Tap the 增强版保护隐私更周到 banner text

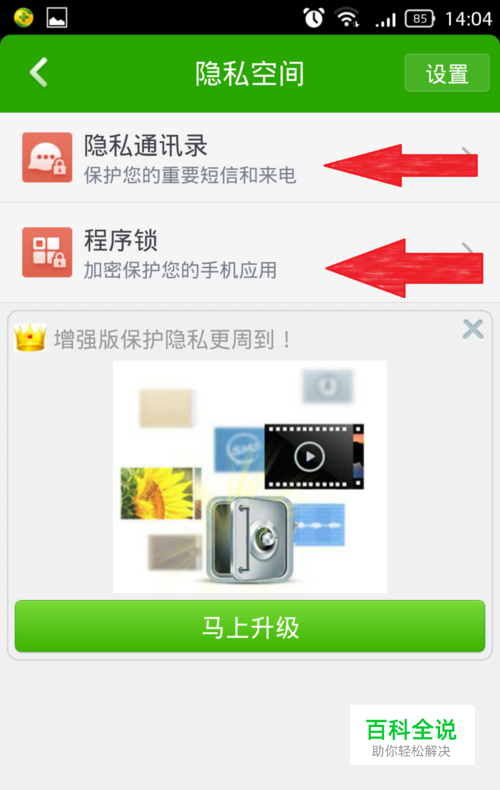(x=172, y=339)
